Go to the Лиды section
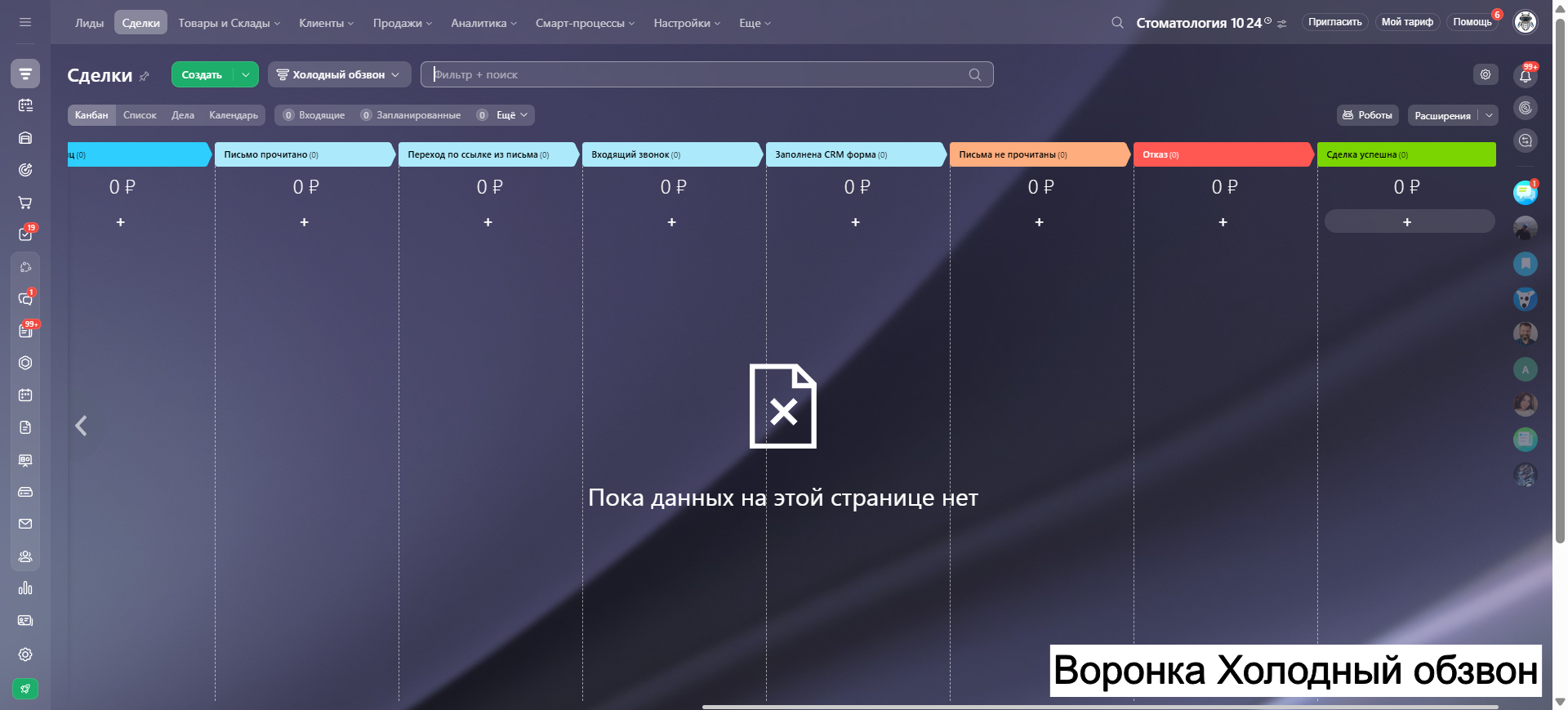The width and height of the screenshot is (1568, 710). tap(90, 23)
